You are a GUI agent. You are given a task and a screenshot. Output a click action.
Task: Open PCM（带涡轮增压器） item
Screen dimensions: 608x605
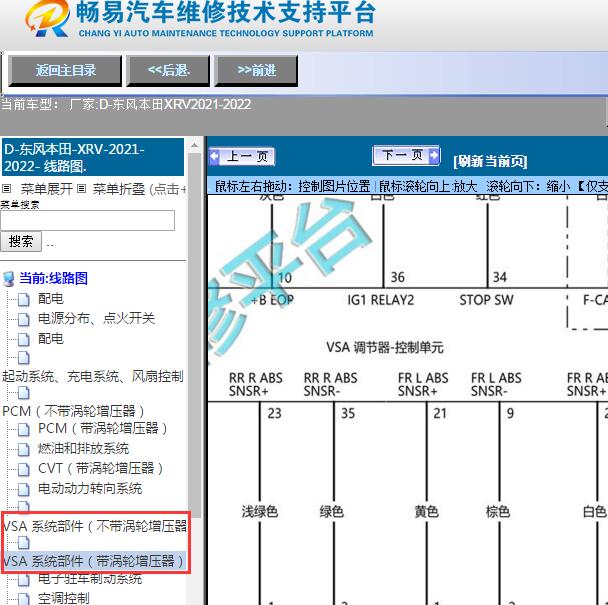coord(103,429)
